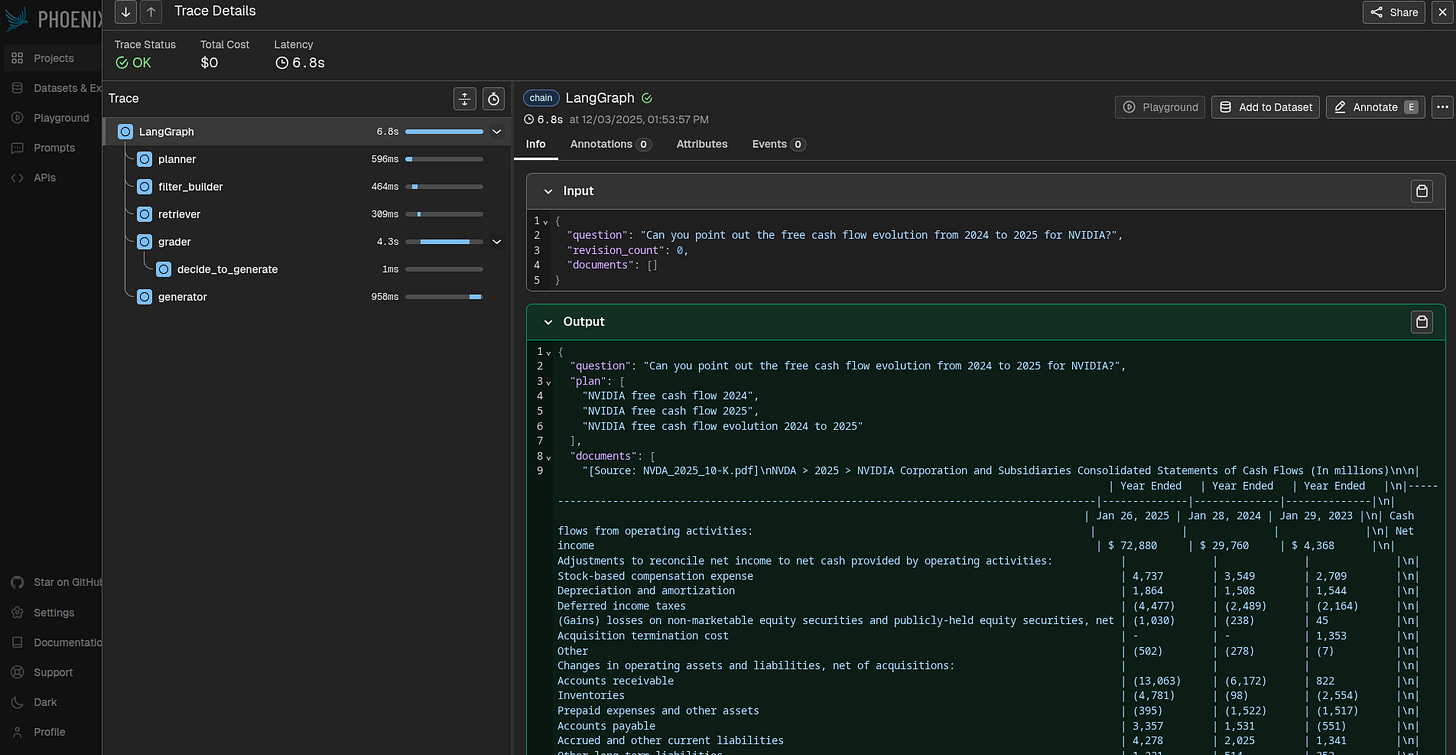Open the more options ellipsis menu
Screen dimensions: 1456x755
pos(1441,107)
